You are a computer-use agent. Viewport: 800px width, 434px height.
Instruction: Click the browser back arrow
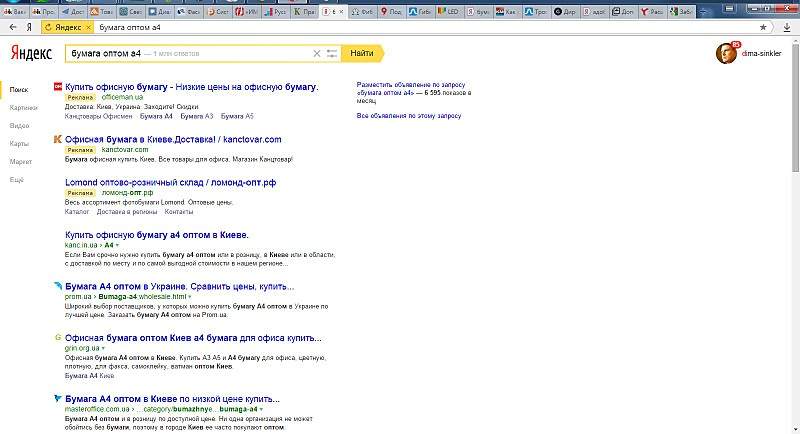[x=13, y=28]
